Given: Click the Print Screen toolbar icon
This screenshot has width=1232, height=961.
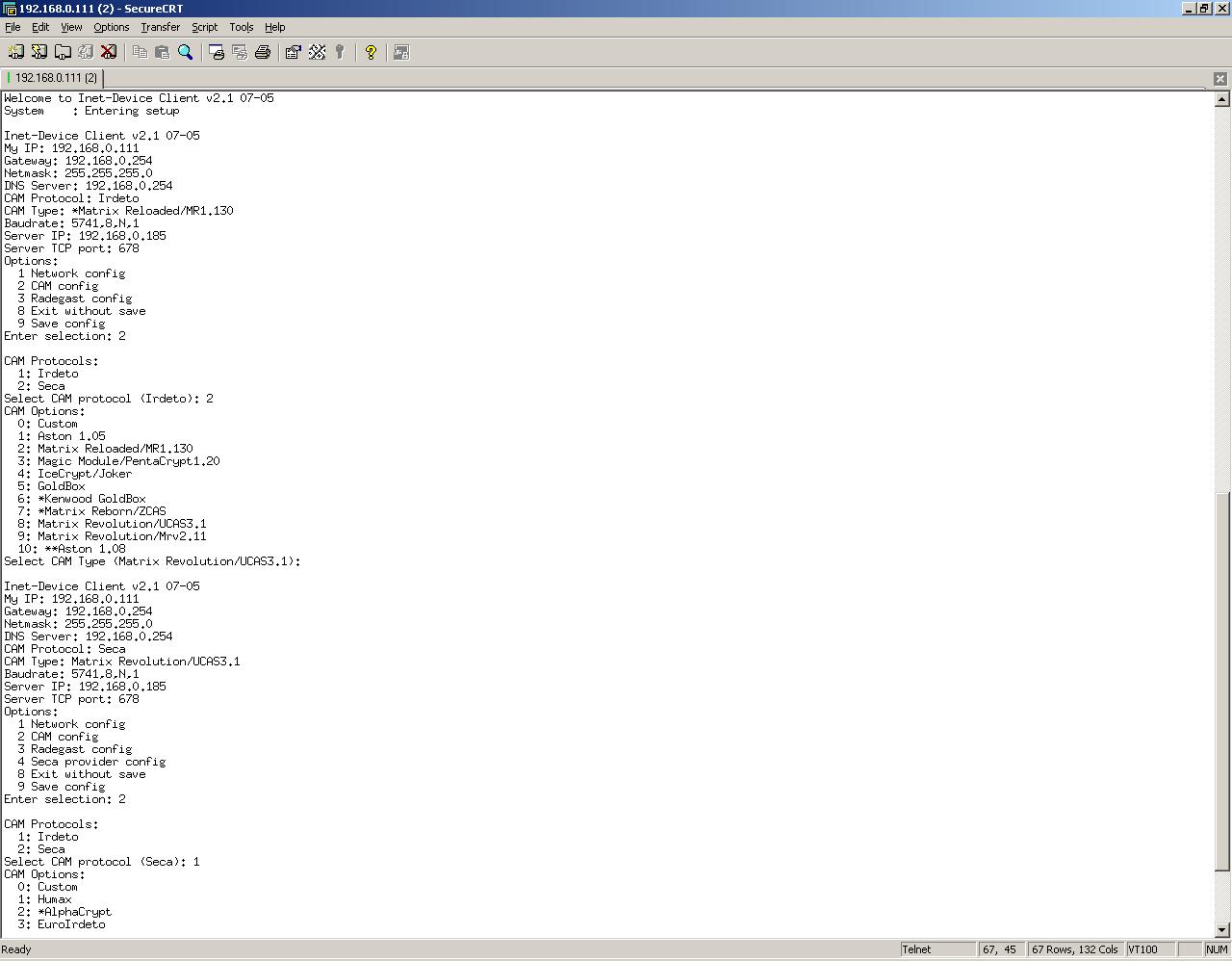Looking at the screenshot, I should [217, 52].
